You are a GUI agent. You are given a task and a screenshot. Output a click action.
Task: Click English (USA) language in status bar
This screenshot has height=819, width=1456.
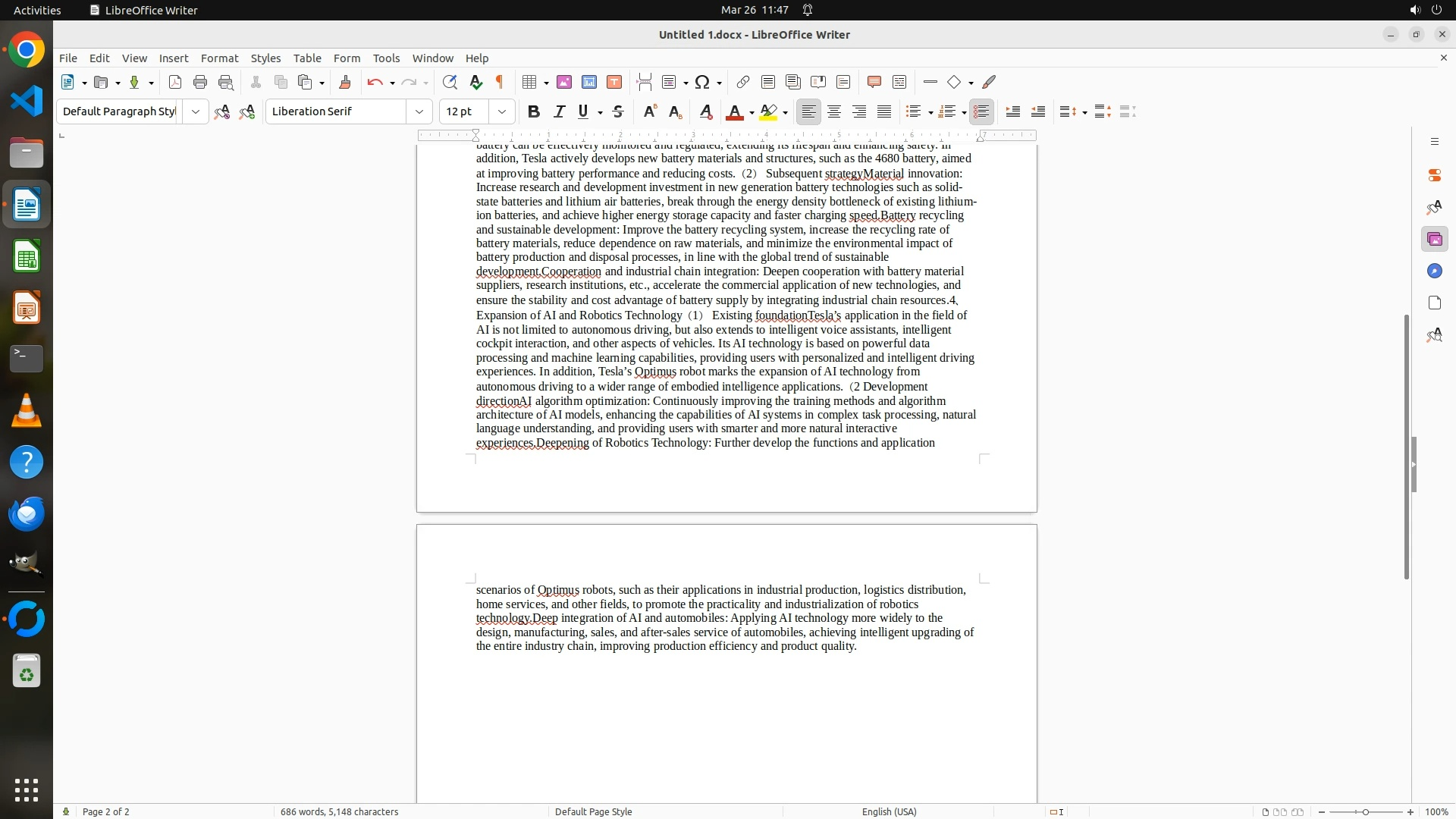coord(889,811)
